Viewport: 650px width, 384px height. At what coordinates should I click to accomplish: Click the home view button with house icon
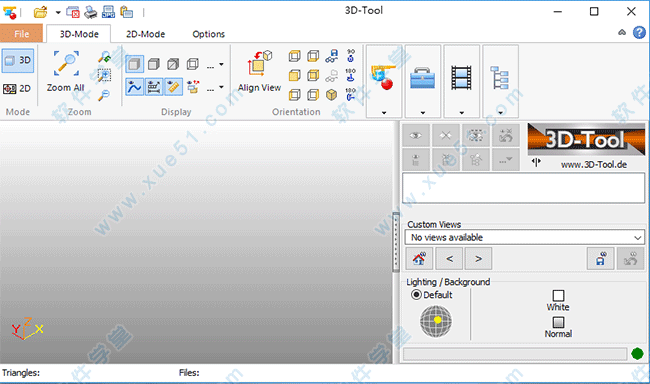point(419,259)
